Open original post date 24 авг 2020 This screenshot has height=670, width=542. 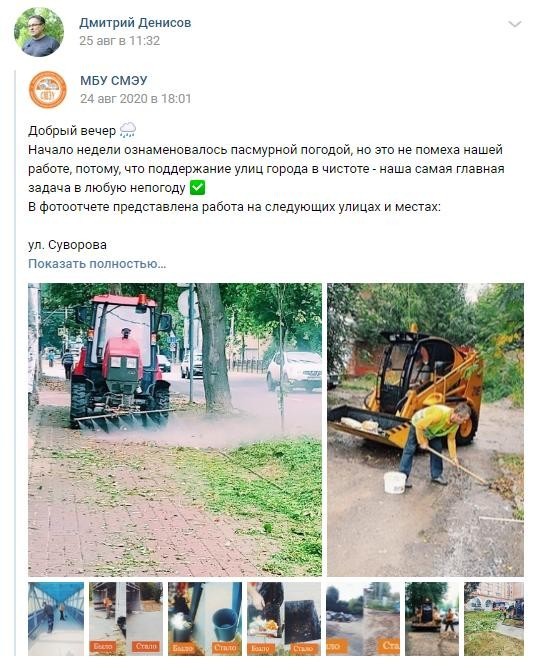click(136, 99)
